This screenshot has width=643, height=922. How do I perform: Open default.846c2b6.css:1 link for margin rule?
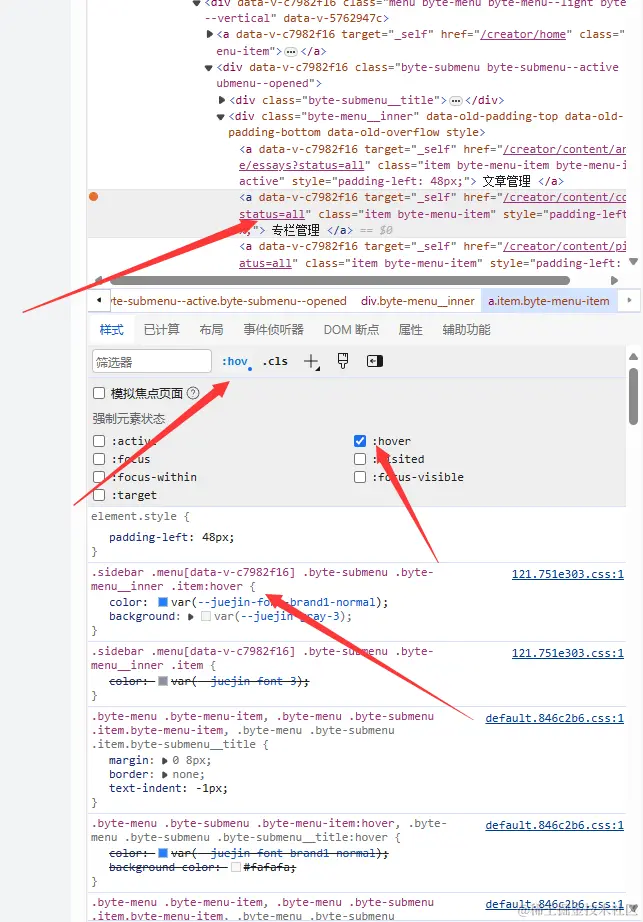(x=554, y=718)
